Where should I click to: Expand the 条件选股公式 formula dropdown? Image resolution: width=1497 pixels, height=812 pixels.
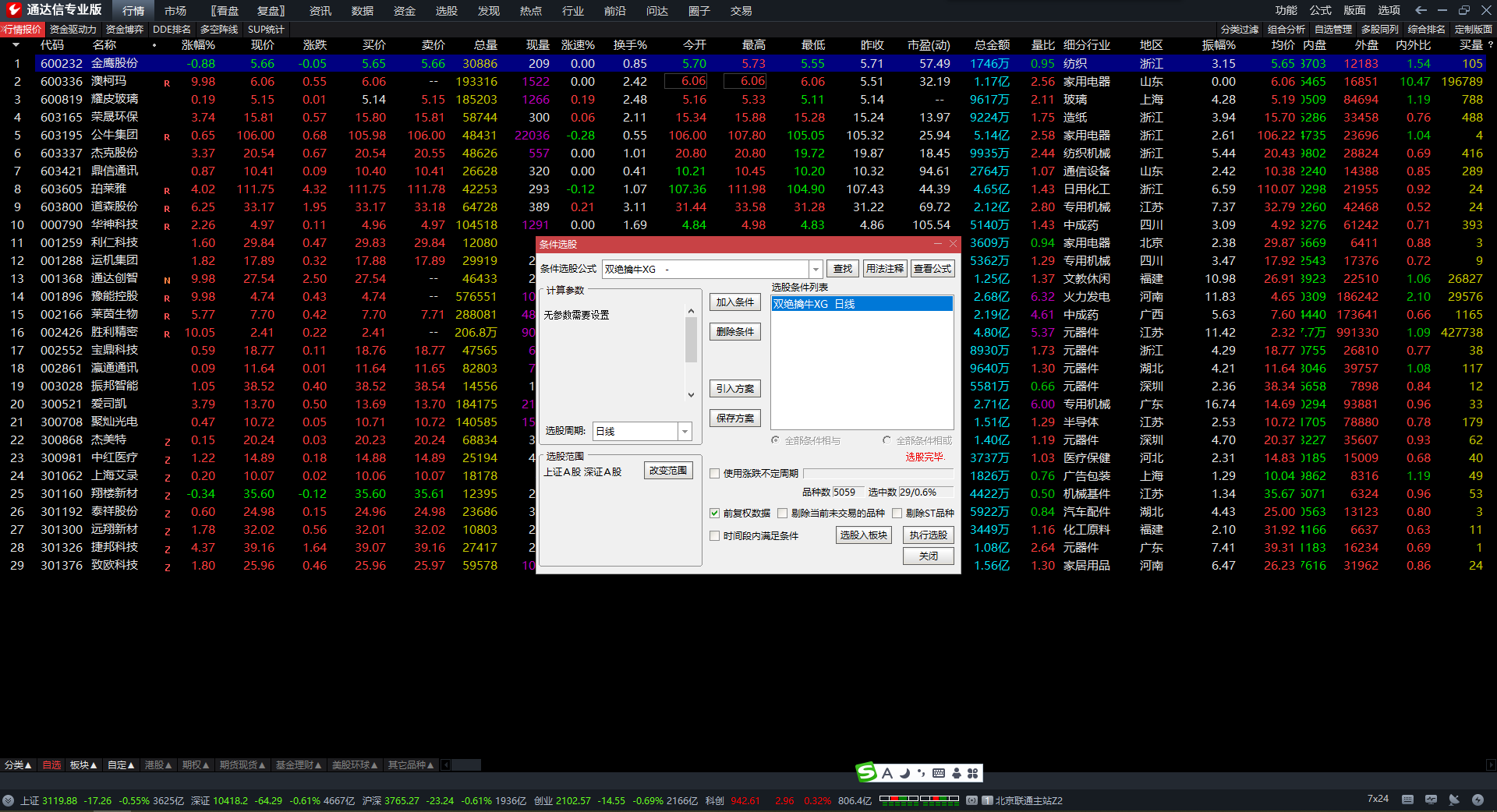816,269
